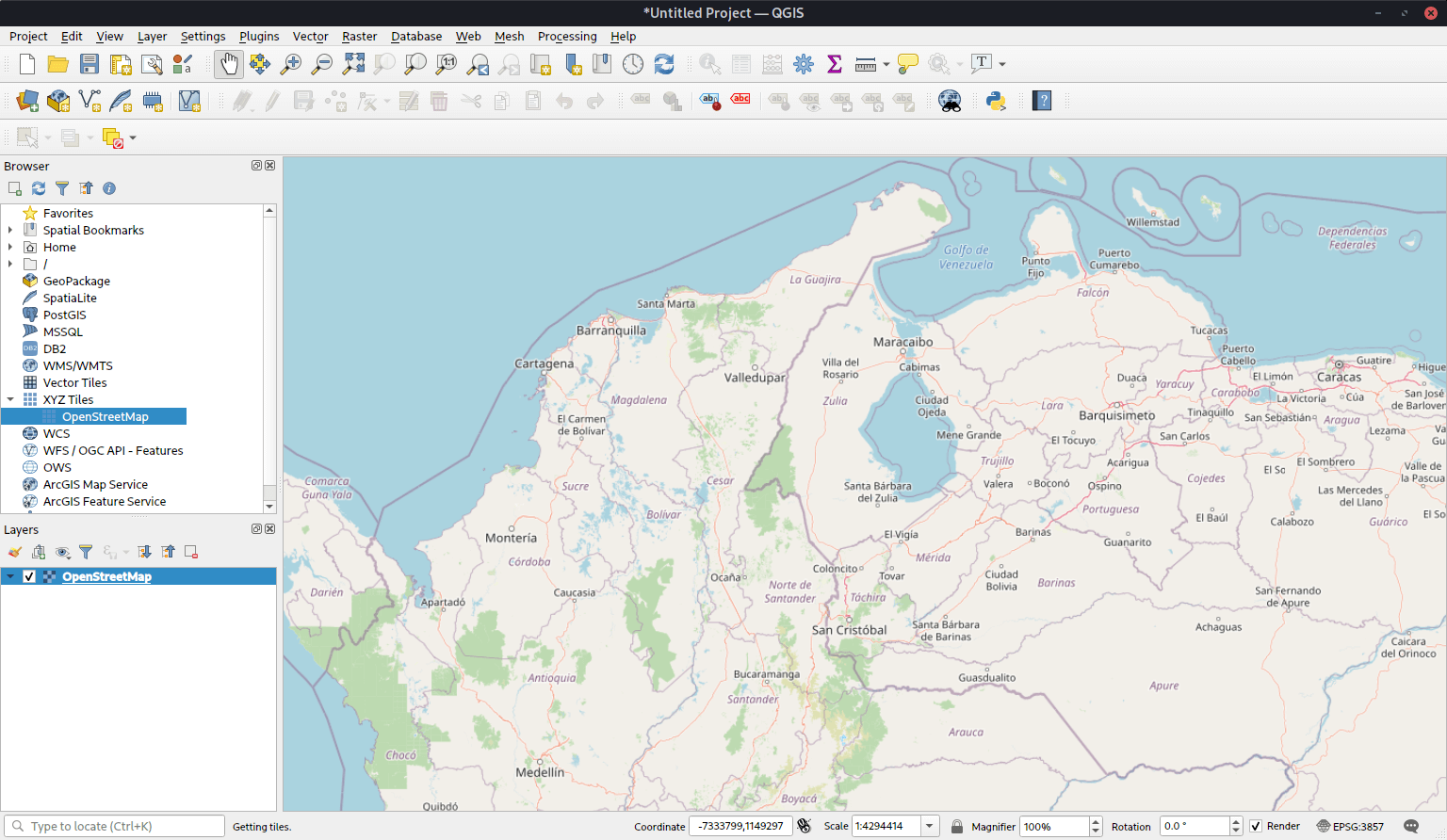
Task: Open the Project menu
Action: [x=28, y=36]
